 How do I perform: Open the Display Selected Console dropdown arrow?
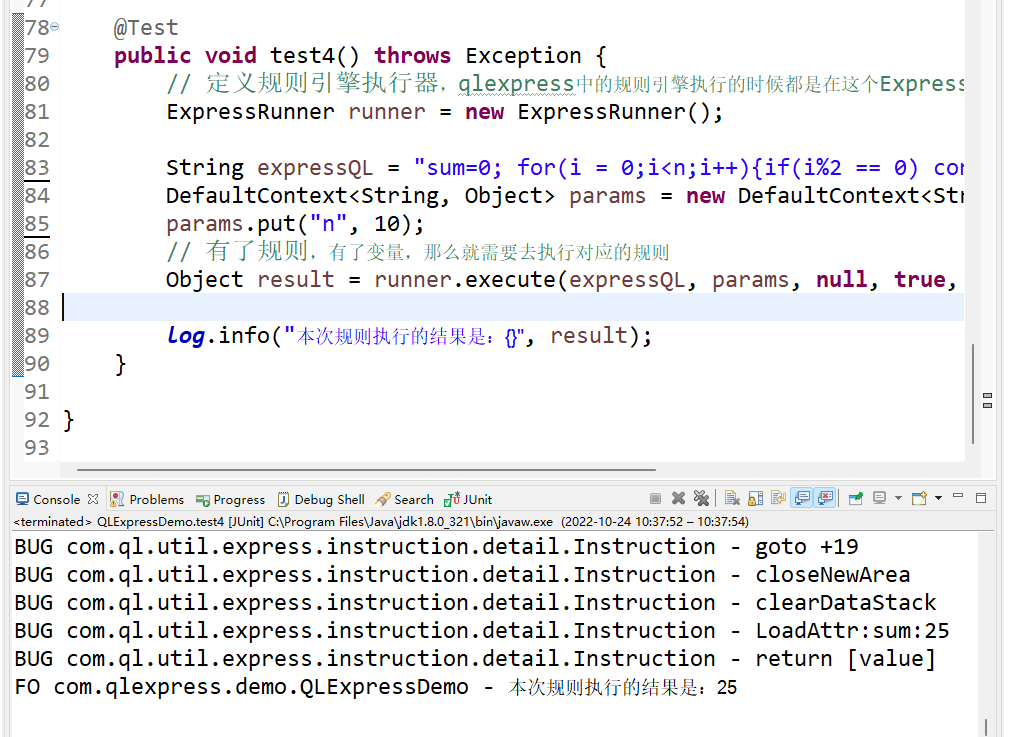pos(897,498)
